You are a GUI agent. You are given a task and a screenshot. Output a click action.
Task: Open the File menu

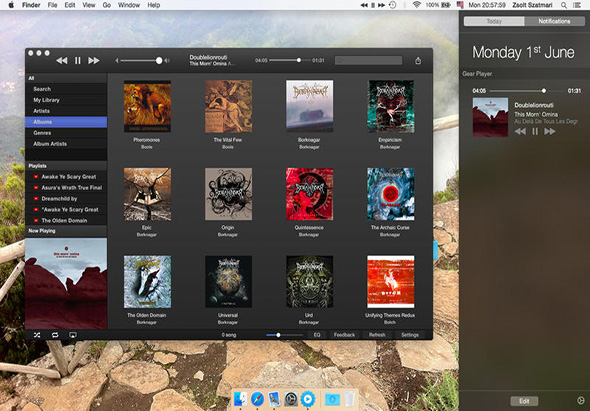tap(52, 5)
